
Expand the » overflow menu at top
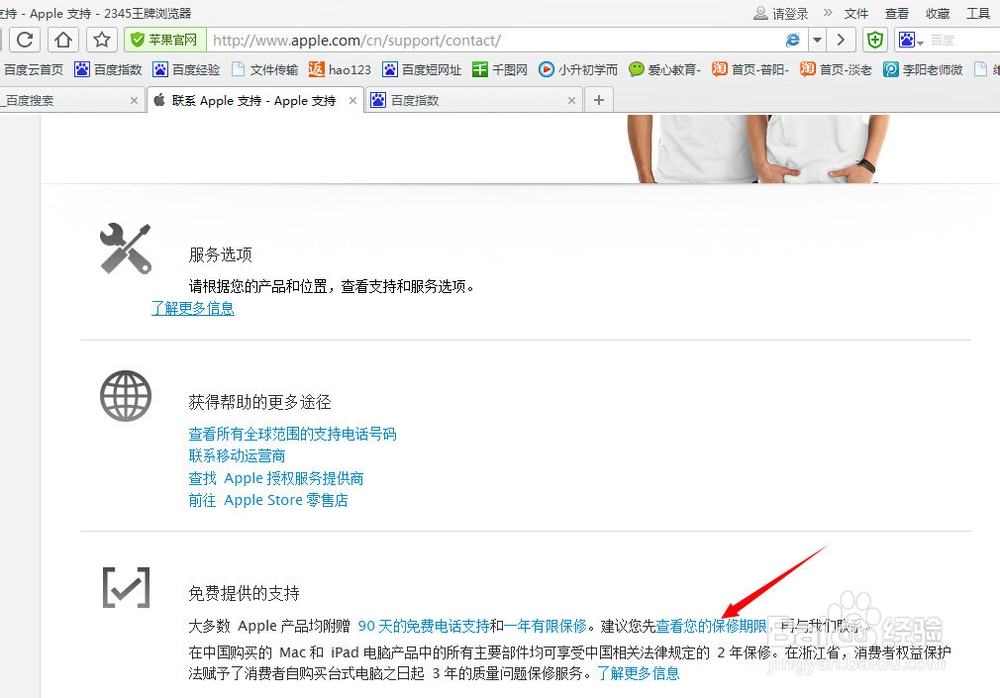[x=828, y=13]
